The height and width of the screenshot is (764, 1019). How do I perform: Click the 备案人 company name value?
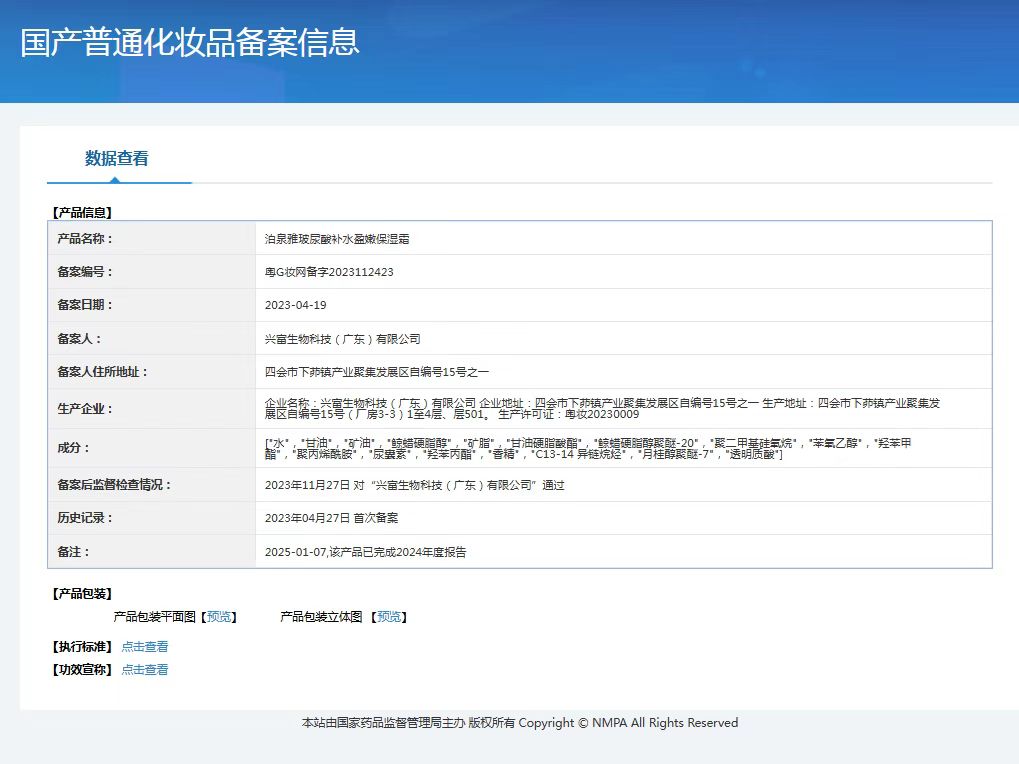pos(342,339)
